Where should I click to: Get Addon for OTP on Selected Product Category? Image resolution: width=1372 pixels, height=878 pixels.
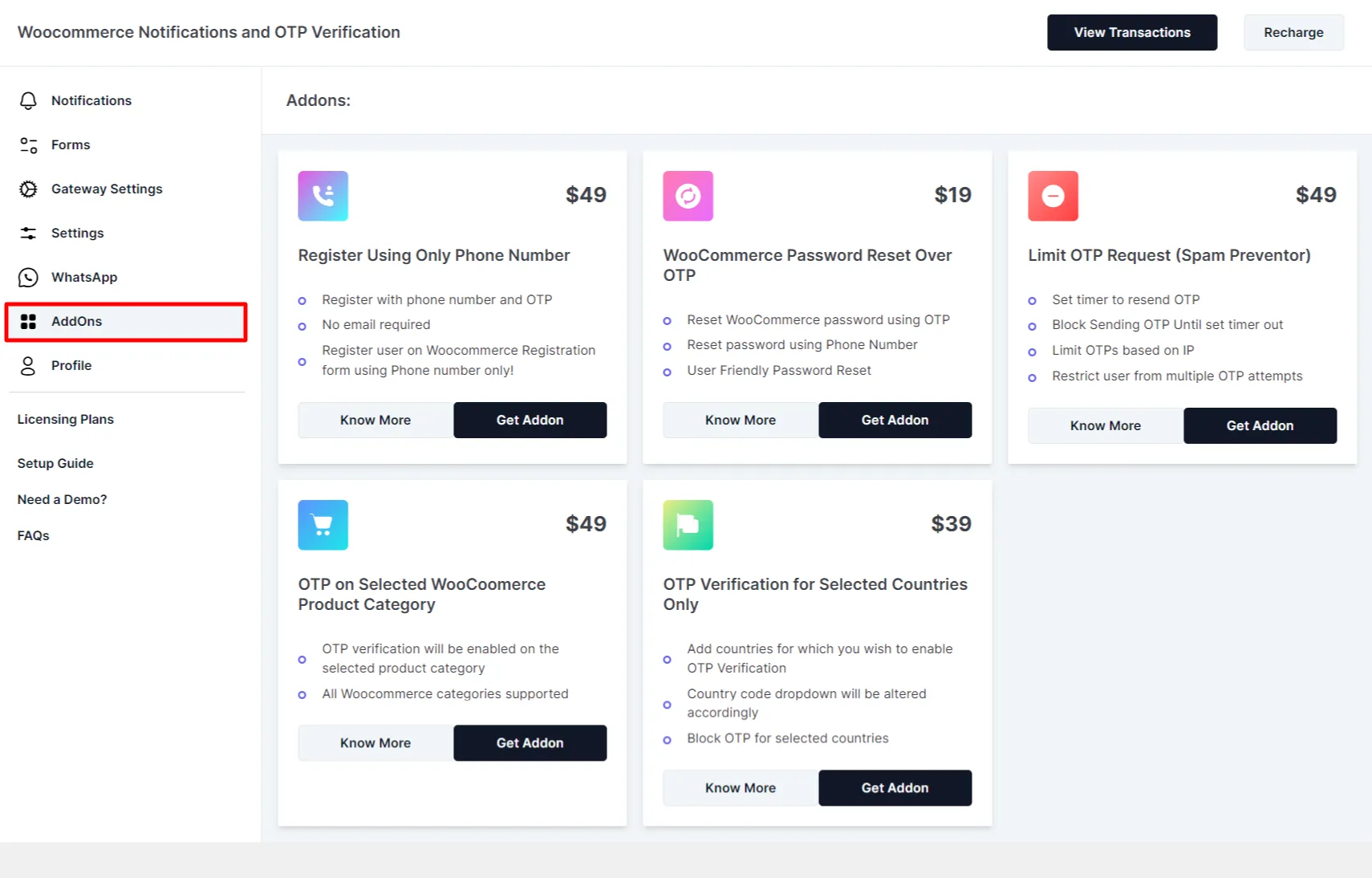pos(530,743)
